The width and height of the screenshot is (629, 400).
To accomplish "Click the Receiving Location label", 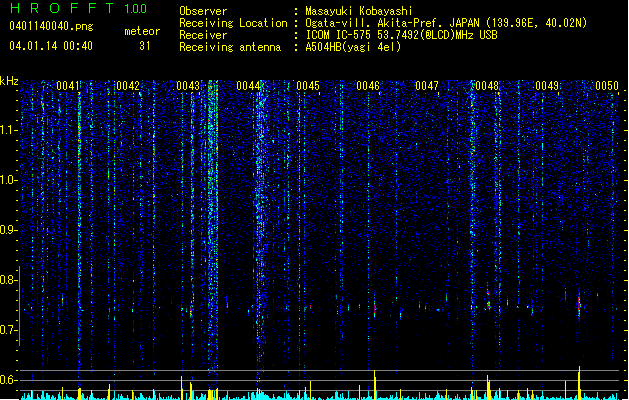I will point(233,23).
